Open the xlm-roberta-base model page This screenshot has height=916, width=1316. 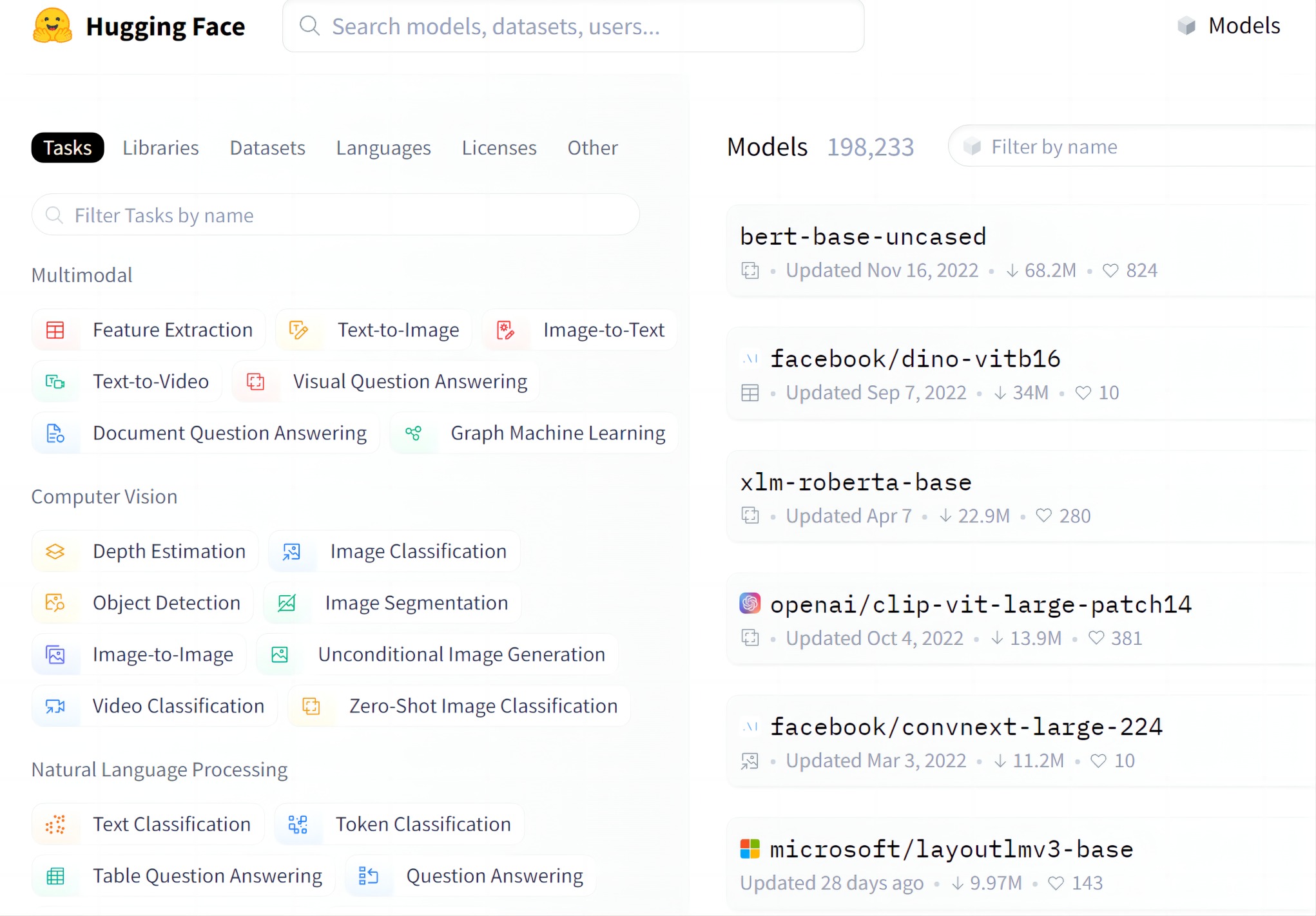pyautogui.click(x=855, y=482)
